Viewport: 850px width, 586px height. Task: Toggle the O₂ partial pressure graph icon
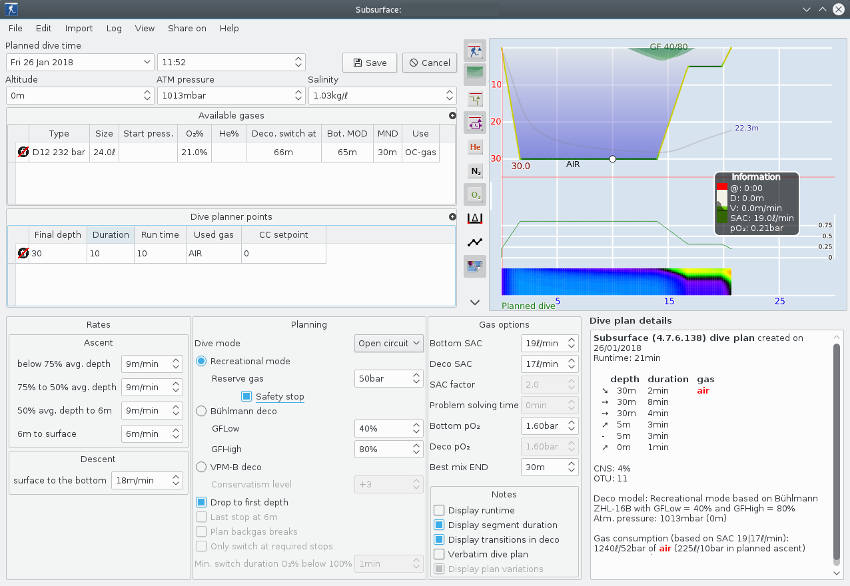476,195
